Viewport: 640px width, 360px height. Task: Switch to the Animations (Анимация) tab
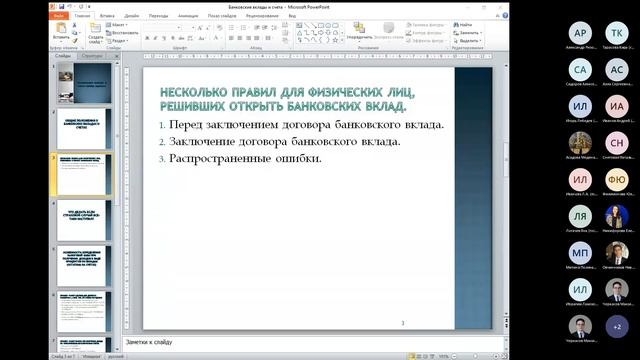pos(188,16)
